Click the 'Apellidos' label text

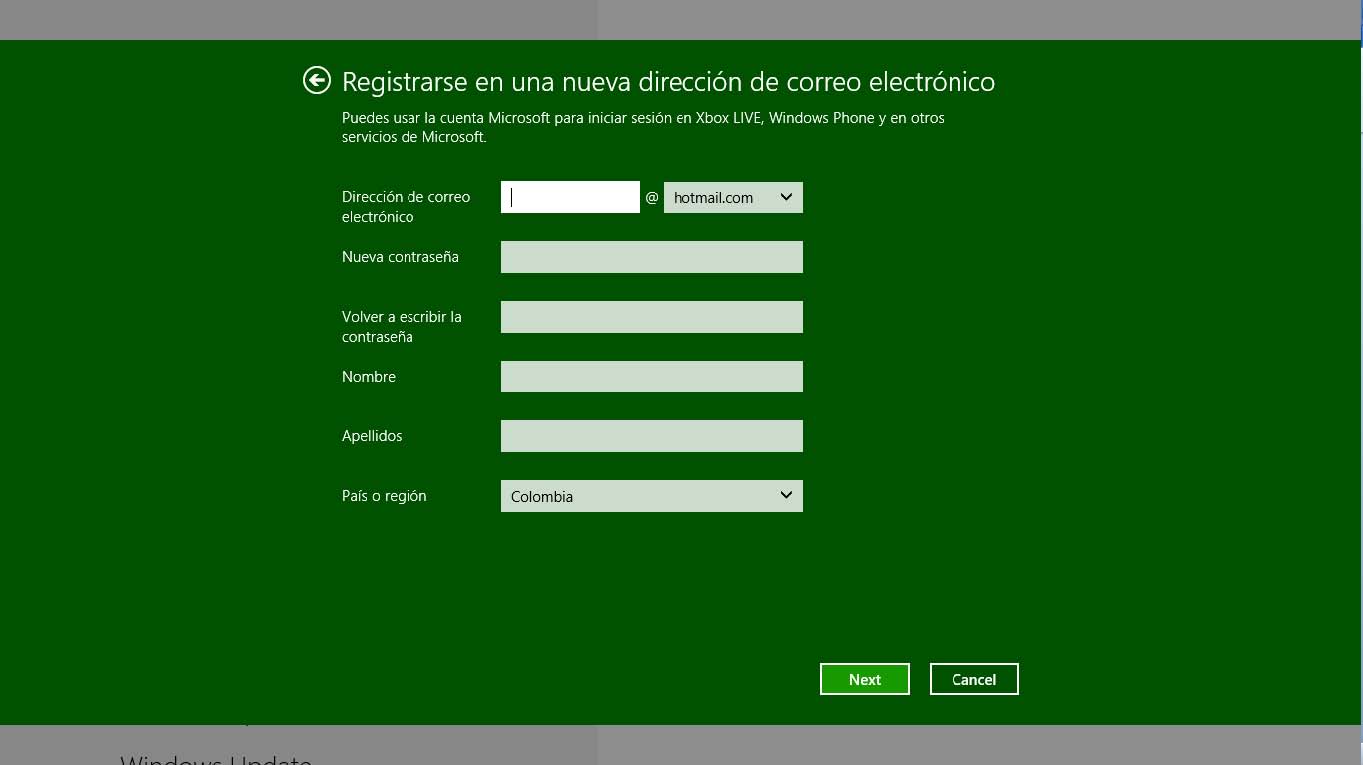pos(372,436)
